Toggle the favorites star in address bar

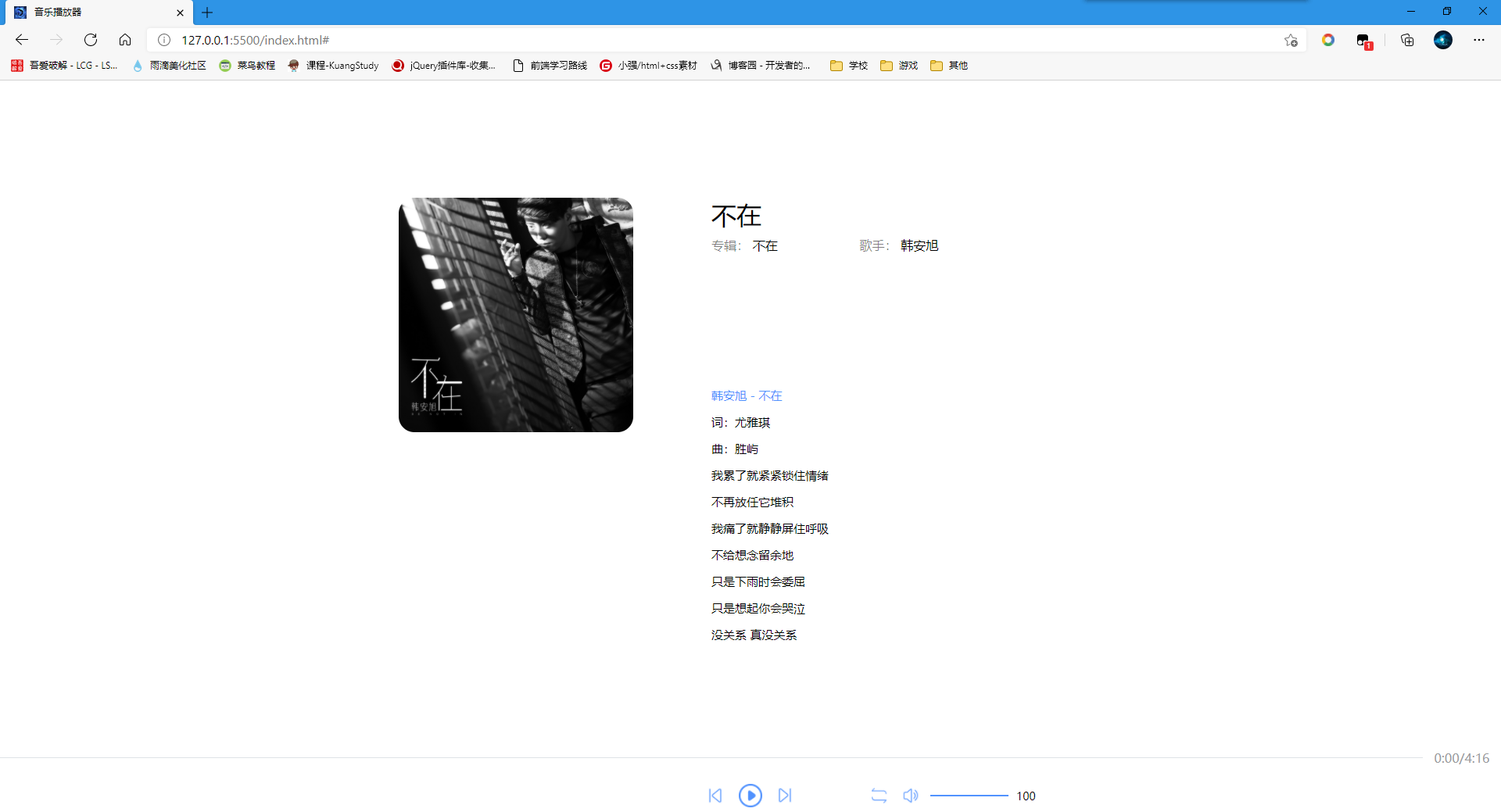point(1291,40)
